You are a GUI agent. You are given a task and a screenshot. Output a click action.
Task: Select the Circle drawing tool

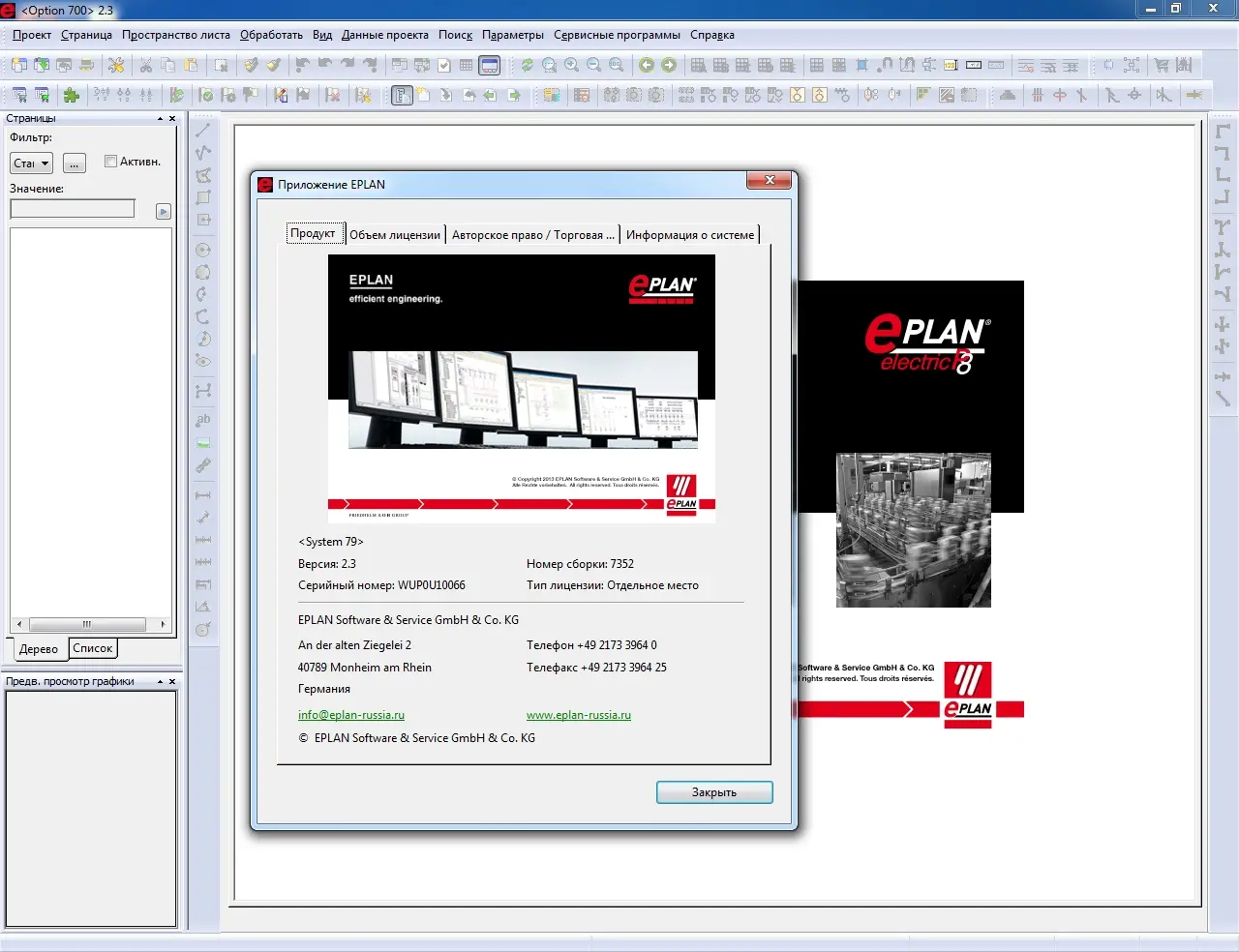203,250
